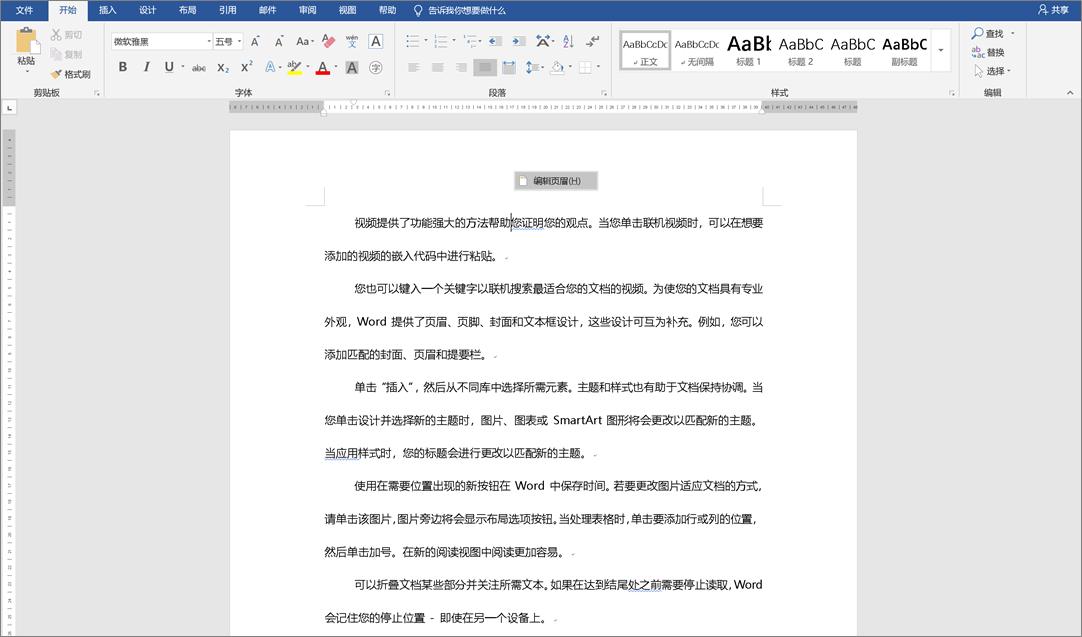The height and width of the screenshot is (637, 1082).
Task: Apply strikethrough formatting
Action: (199, 67)
